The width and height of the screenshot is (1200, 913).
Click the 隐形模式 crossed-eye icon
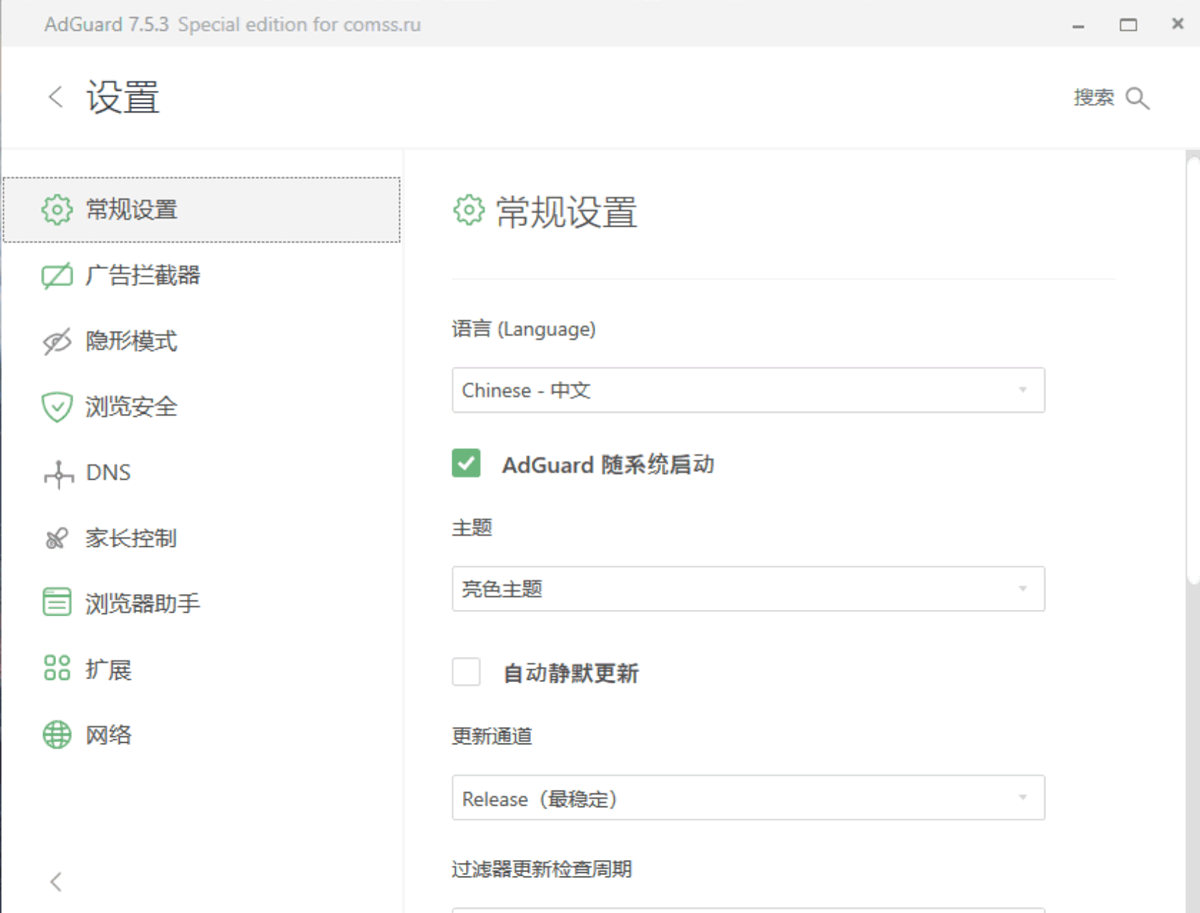pos(57,341)
